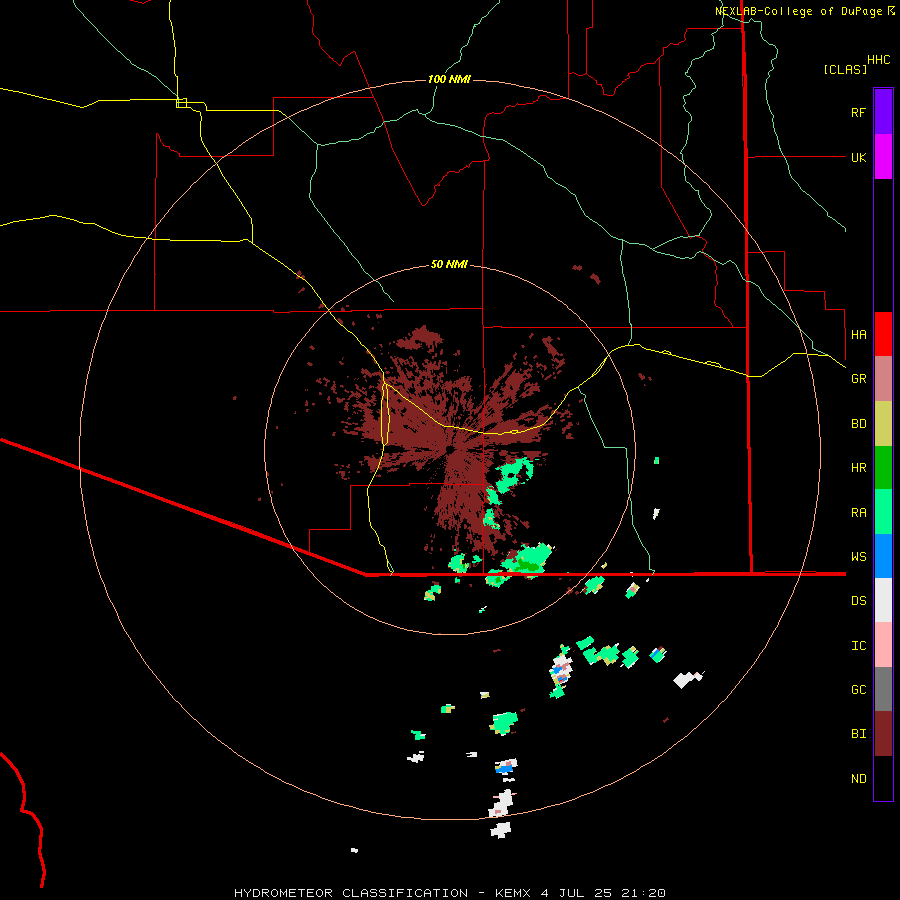Click the HA red legend swatch
The width and height of the screenshot is (900, 900).
(x=883, y=334)
